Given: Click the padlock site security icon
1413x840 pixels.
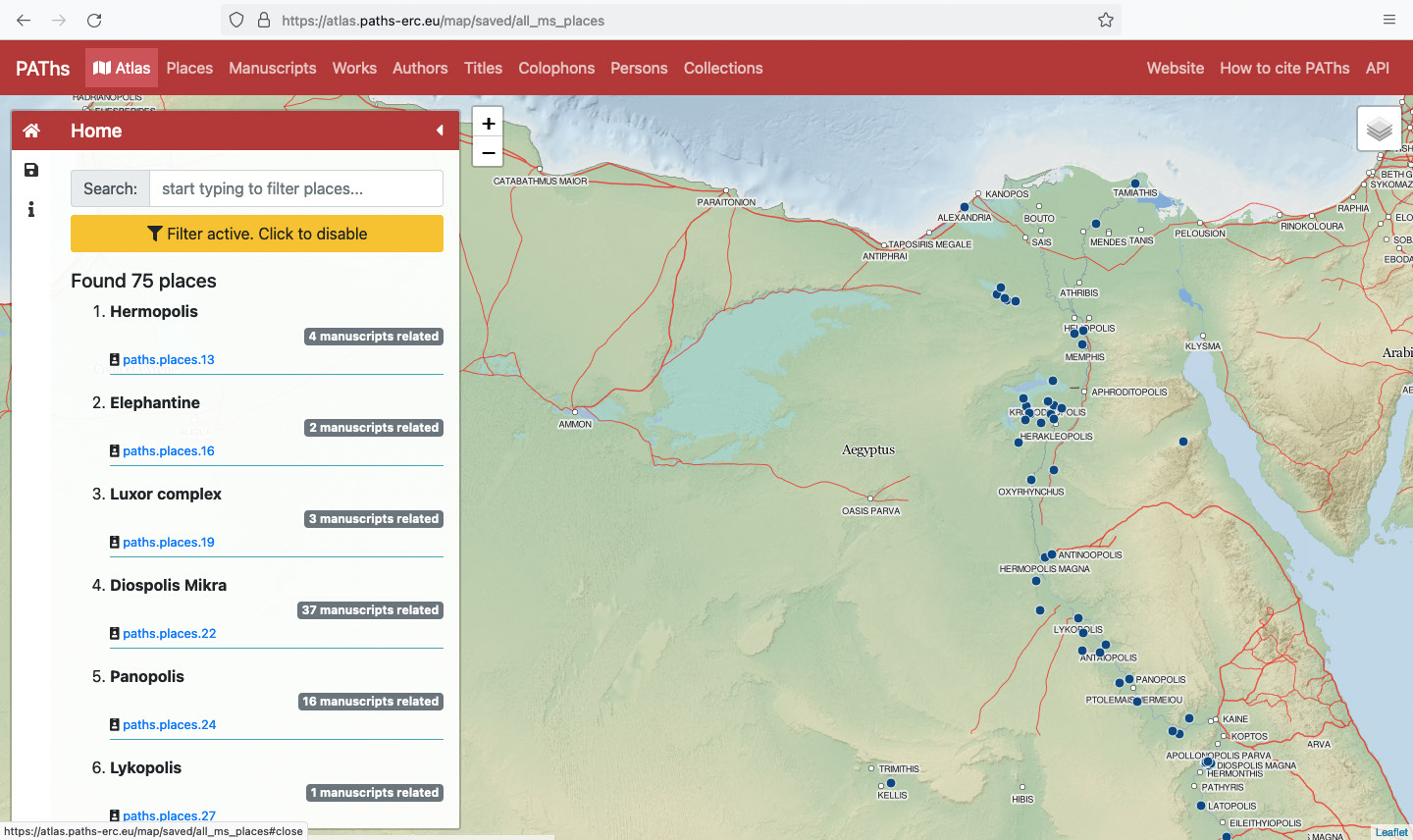Looking at the screenshot, I should 263,20.
